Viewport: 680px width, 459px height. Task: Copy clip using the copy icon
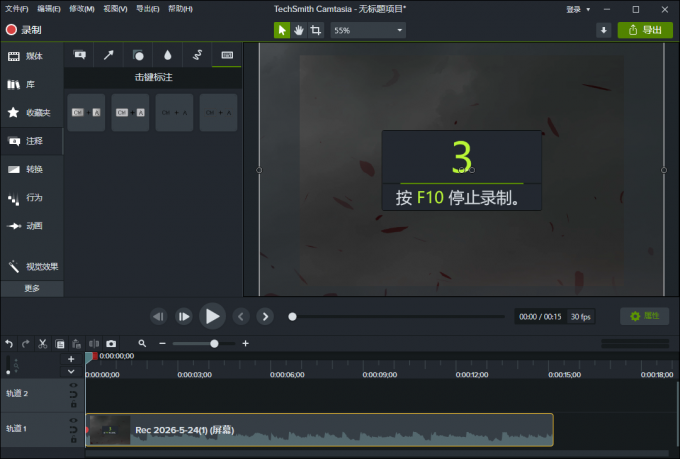click(60, 344)
